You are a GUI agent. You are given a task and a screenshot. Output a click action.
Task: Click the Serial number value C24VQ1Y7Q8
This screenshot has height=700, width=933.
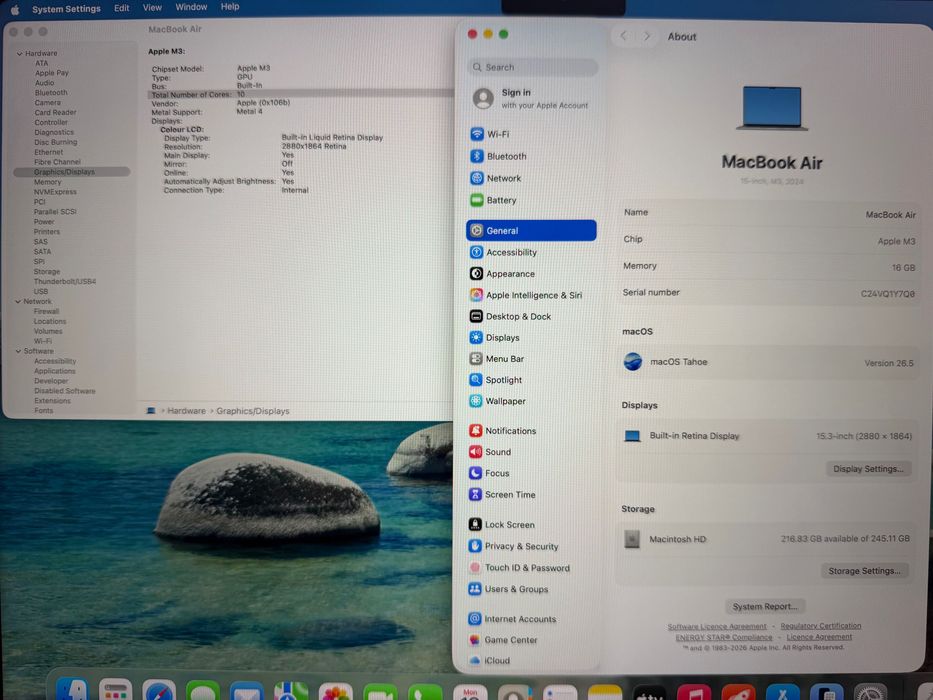click(x=888, y=294)
